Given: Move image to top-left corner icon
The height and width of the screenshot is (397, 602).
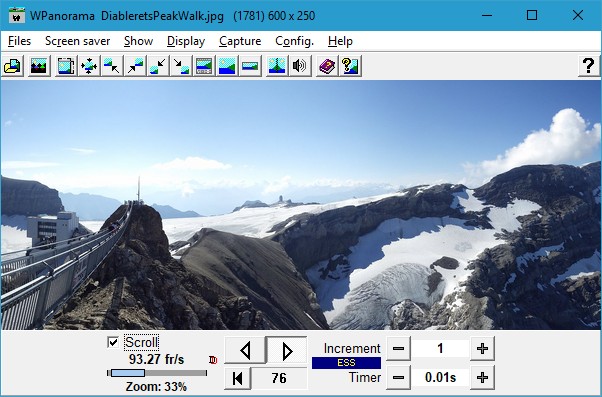Looking at the screenshot, I should click(112, 66).
